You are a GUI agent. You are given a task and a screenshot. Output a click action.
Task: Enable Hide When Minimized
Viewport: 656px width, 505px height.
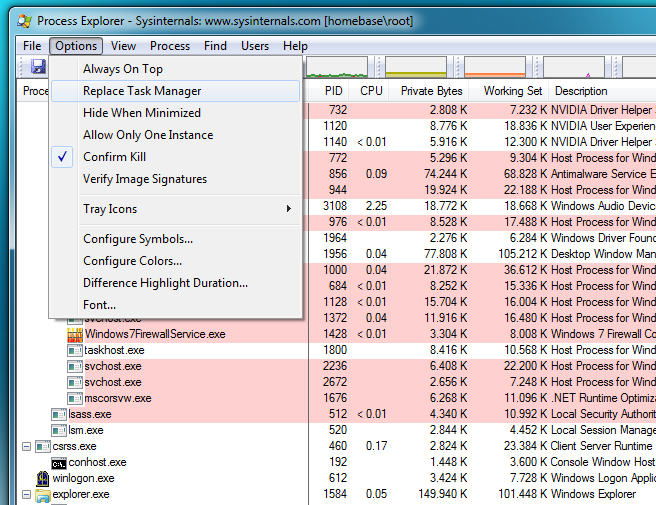point(175,113)
